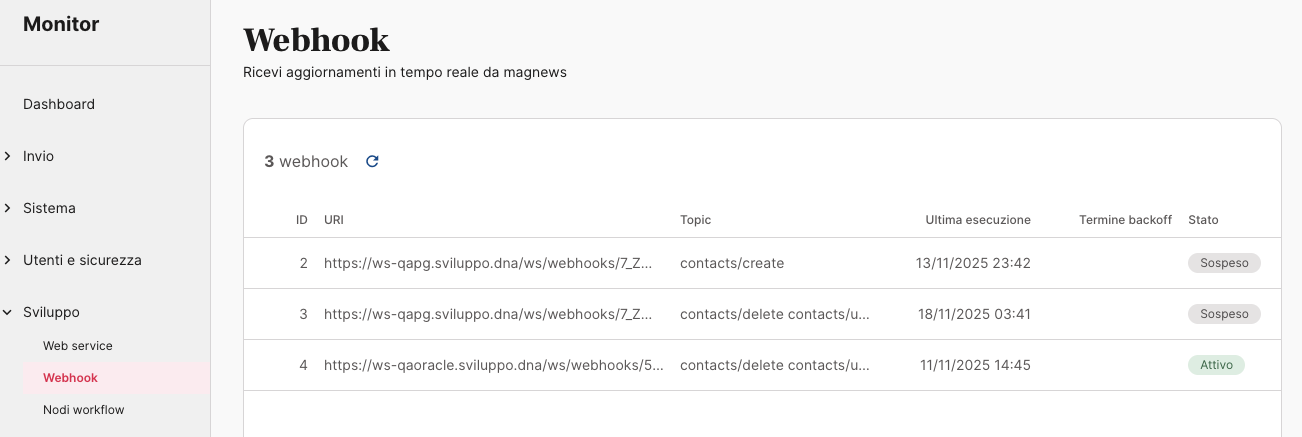Expand the Invio menu section

[x=38, y=156]
